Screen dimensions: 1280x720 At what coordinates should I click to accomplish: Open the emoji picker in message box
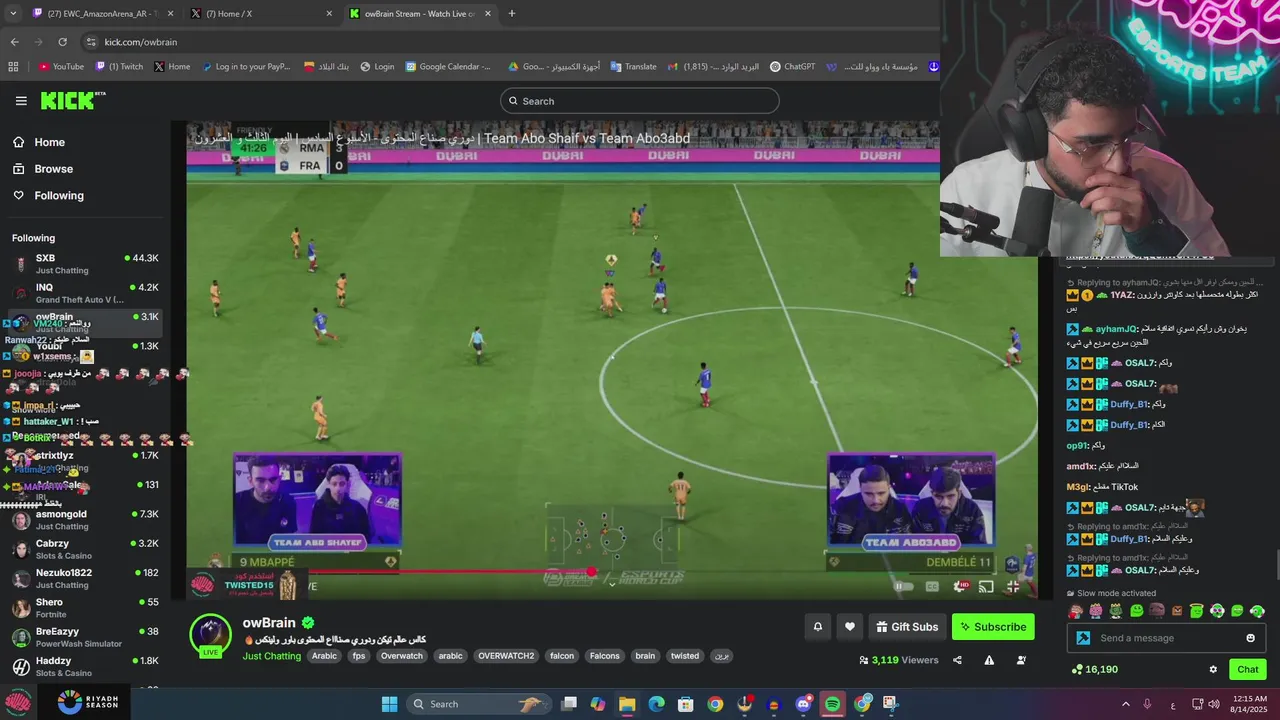pyautogui.click(x=1250, y=638)
